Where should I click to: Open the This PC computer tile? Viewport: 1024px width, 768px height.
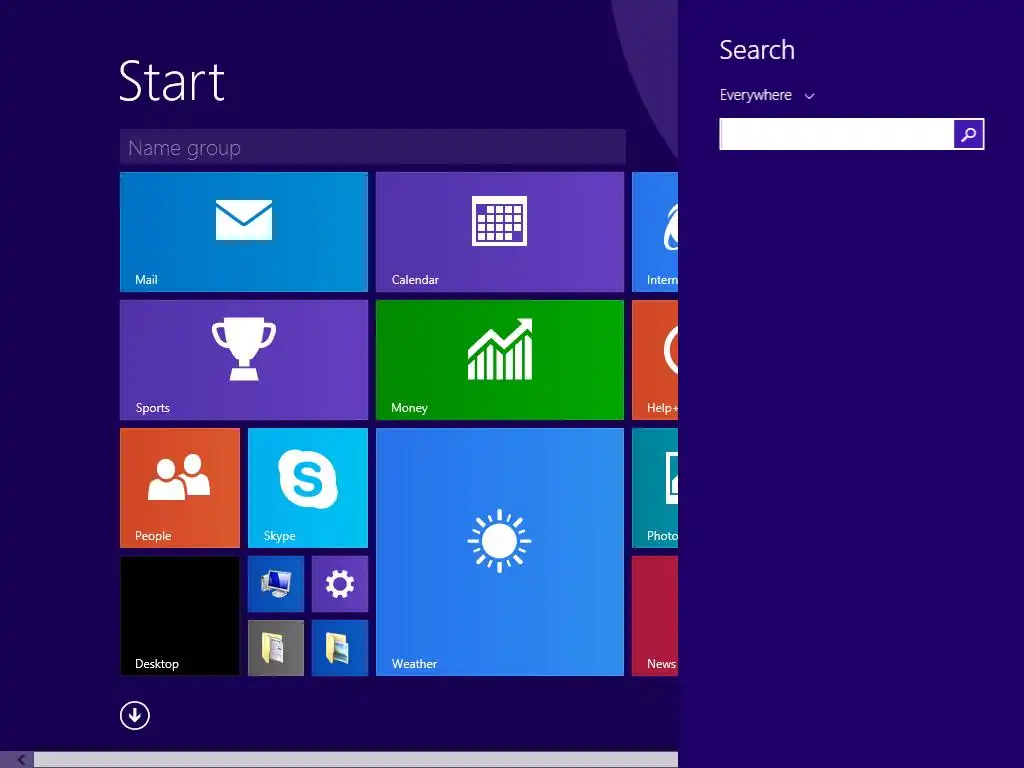coord(276,584)
